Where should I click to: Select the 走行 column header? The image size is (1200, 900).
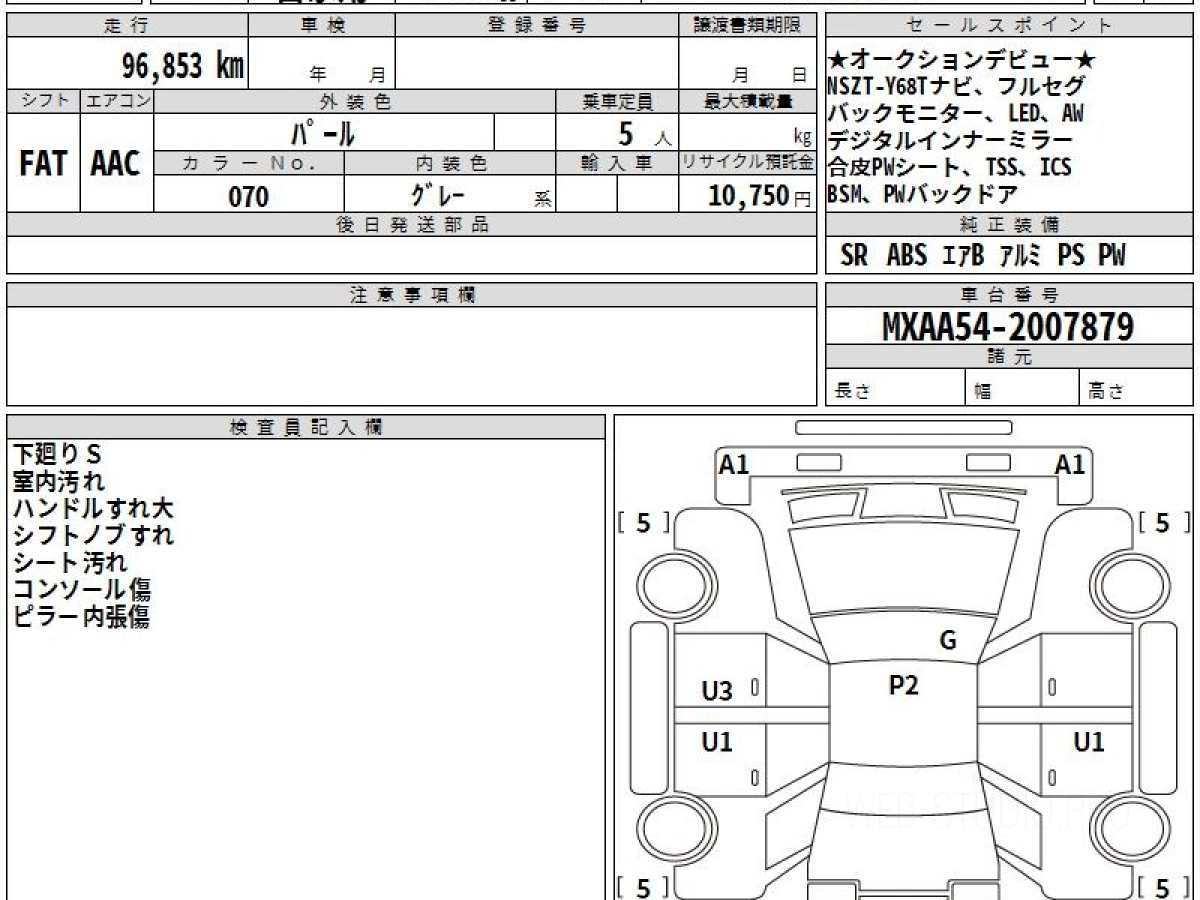(127, 26)
